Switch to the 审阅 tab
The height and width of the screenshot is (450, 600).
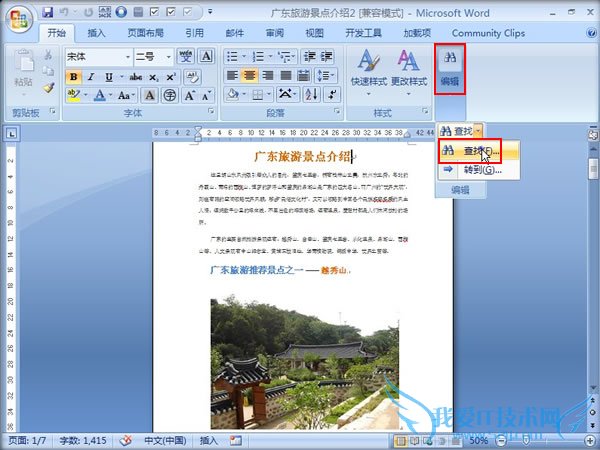pos(275,33)
